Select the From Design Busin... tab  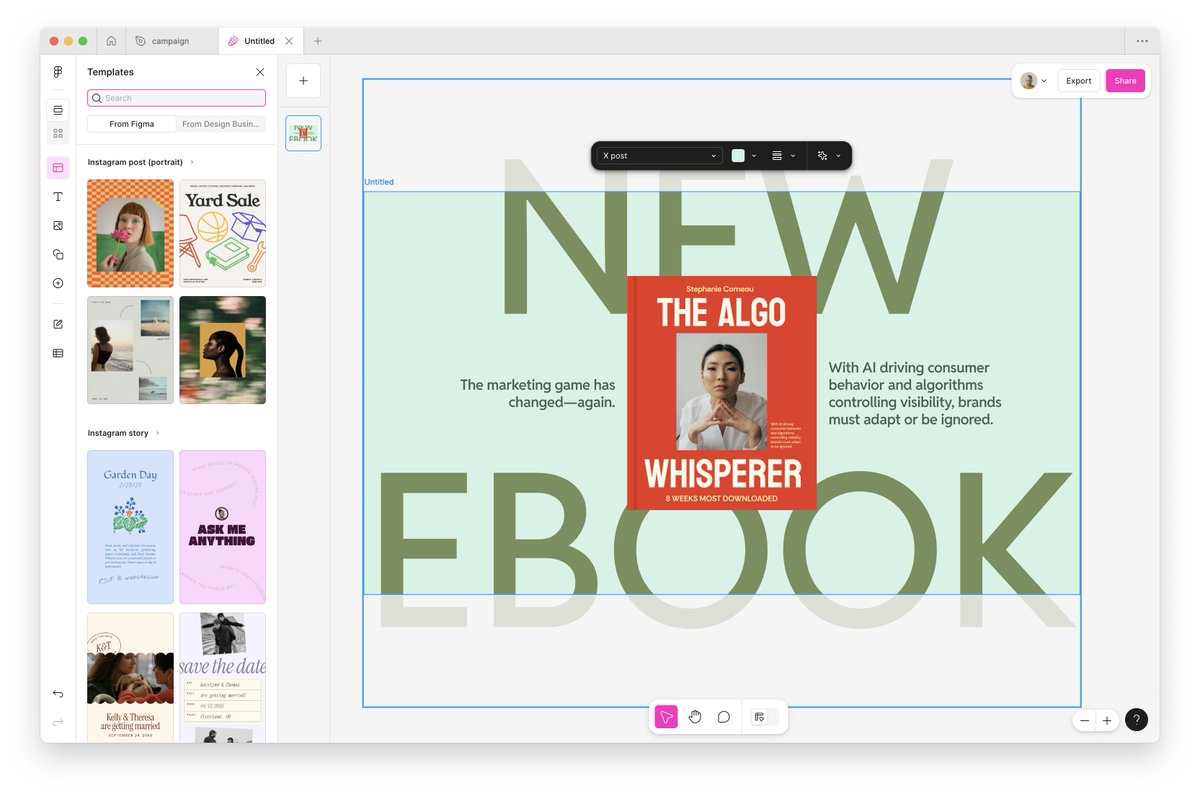(221, 124)
